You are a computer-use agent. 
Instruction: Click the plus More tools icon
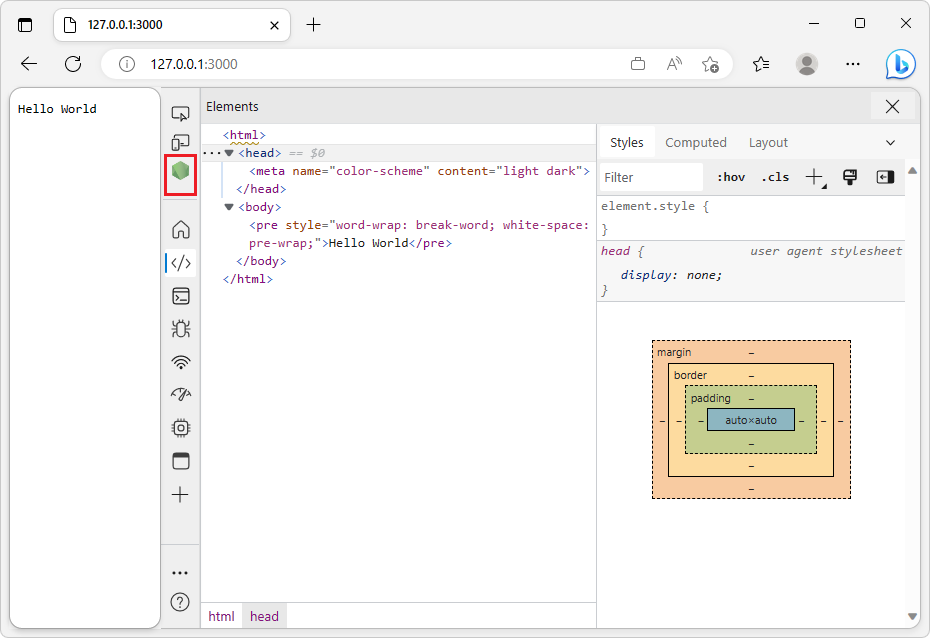click(180, 495)
